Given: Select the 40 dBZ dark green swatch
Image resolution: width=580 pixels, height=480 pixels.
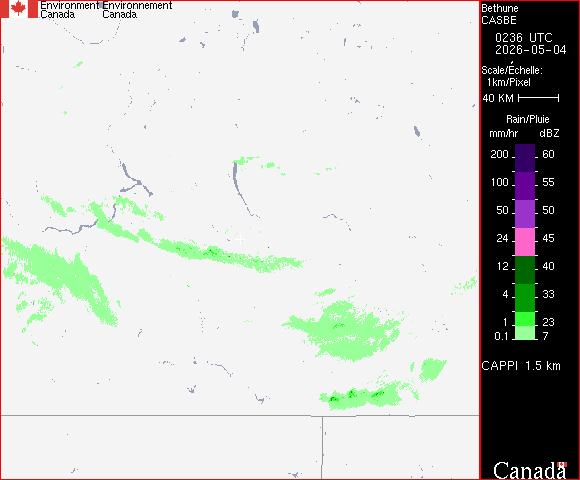Looking at the screenshot, I should click(525, 270).
